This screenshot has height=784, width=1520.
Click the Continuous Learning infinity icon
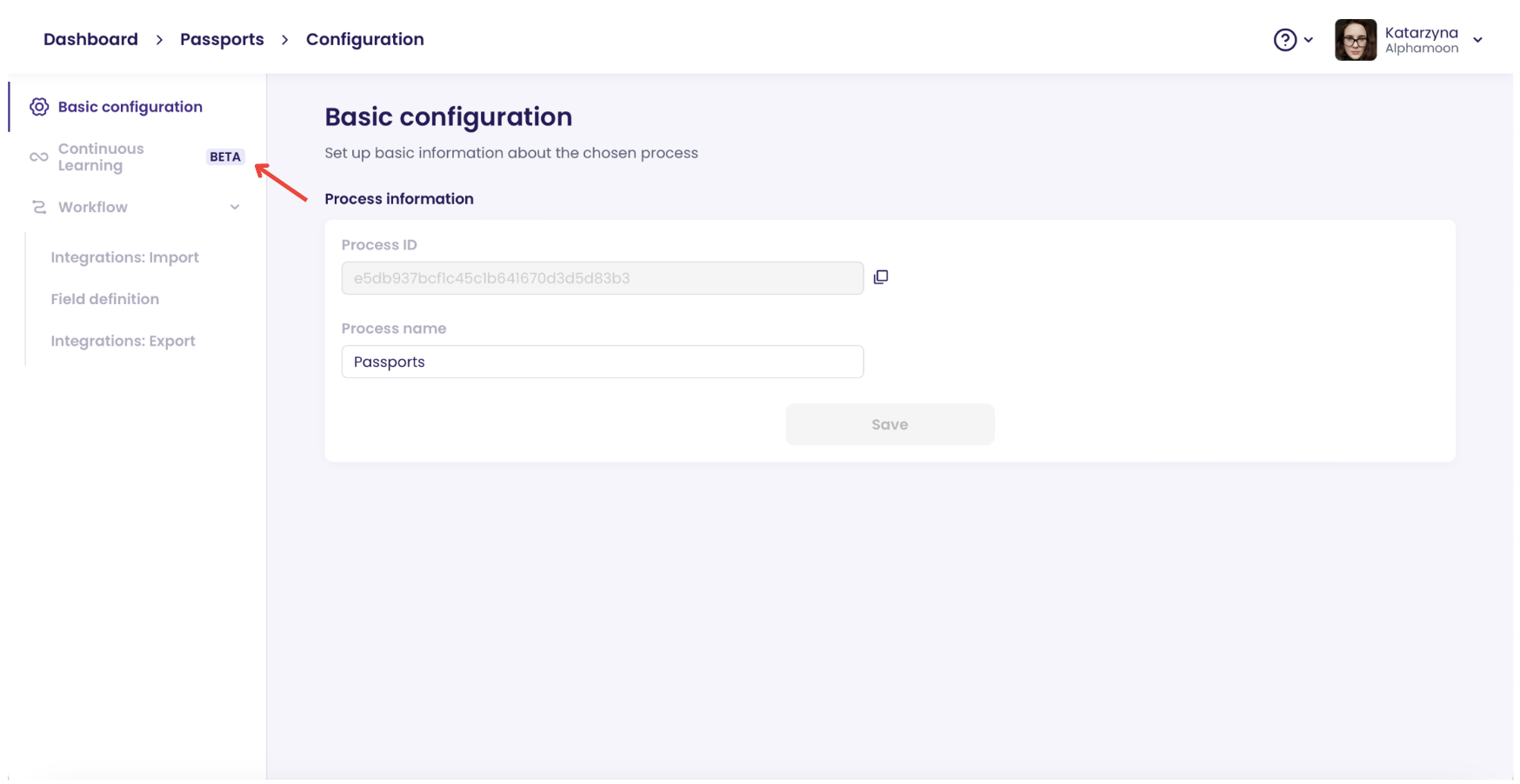click(x=39, y=157)
